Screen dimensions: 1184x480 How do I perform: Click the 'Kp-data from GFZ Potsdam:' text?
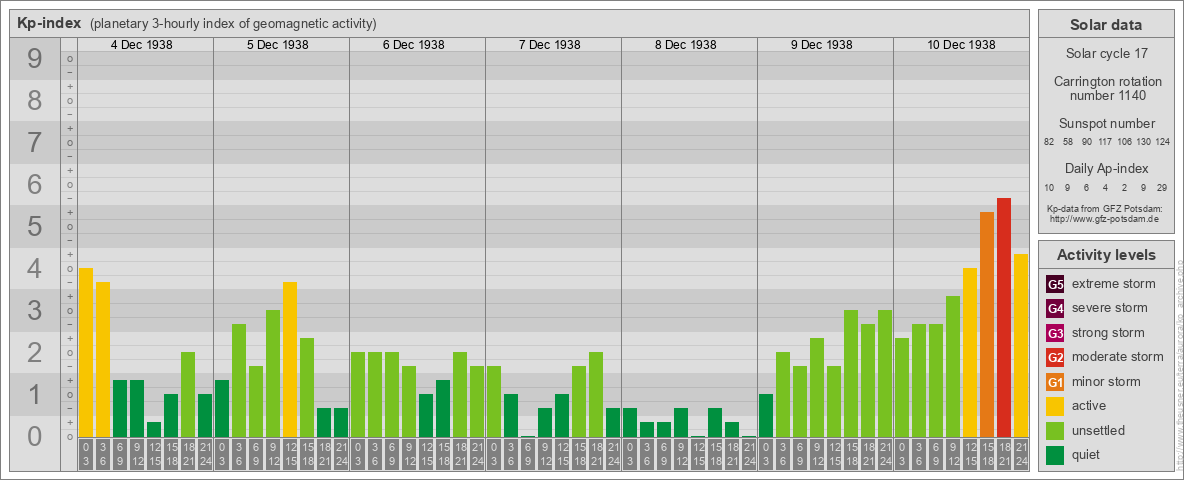click(1106, 208)
